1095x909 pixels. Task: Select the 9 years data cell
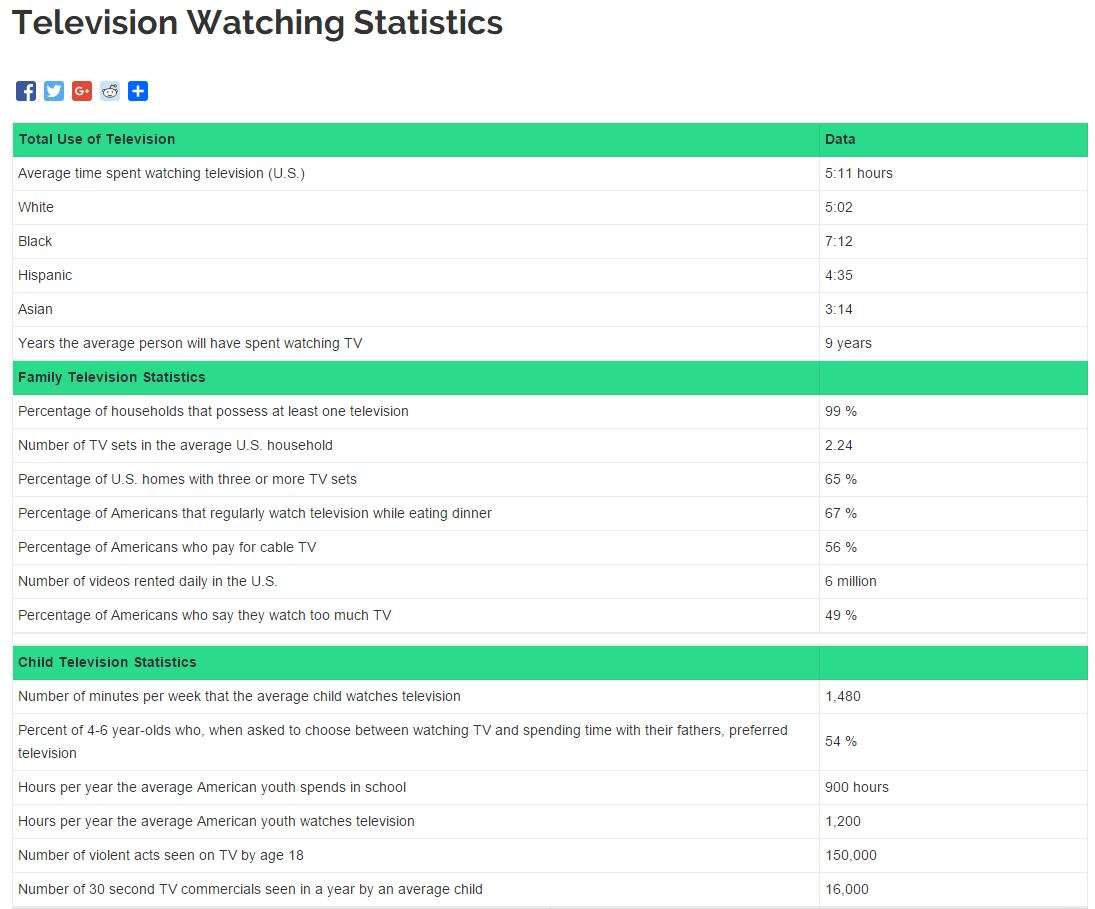pyautogui.click(x=848, y=343)
